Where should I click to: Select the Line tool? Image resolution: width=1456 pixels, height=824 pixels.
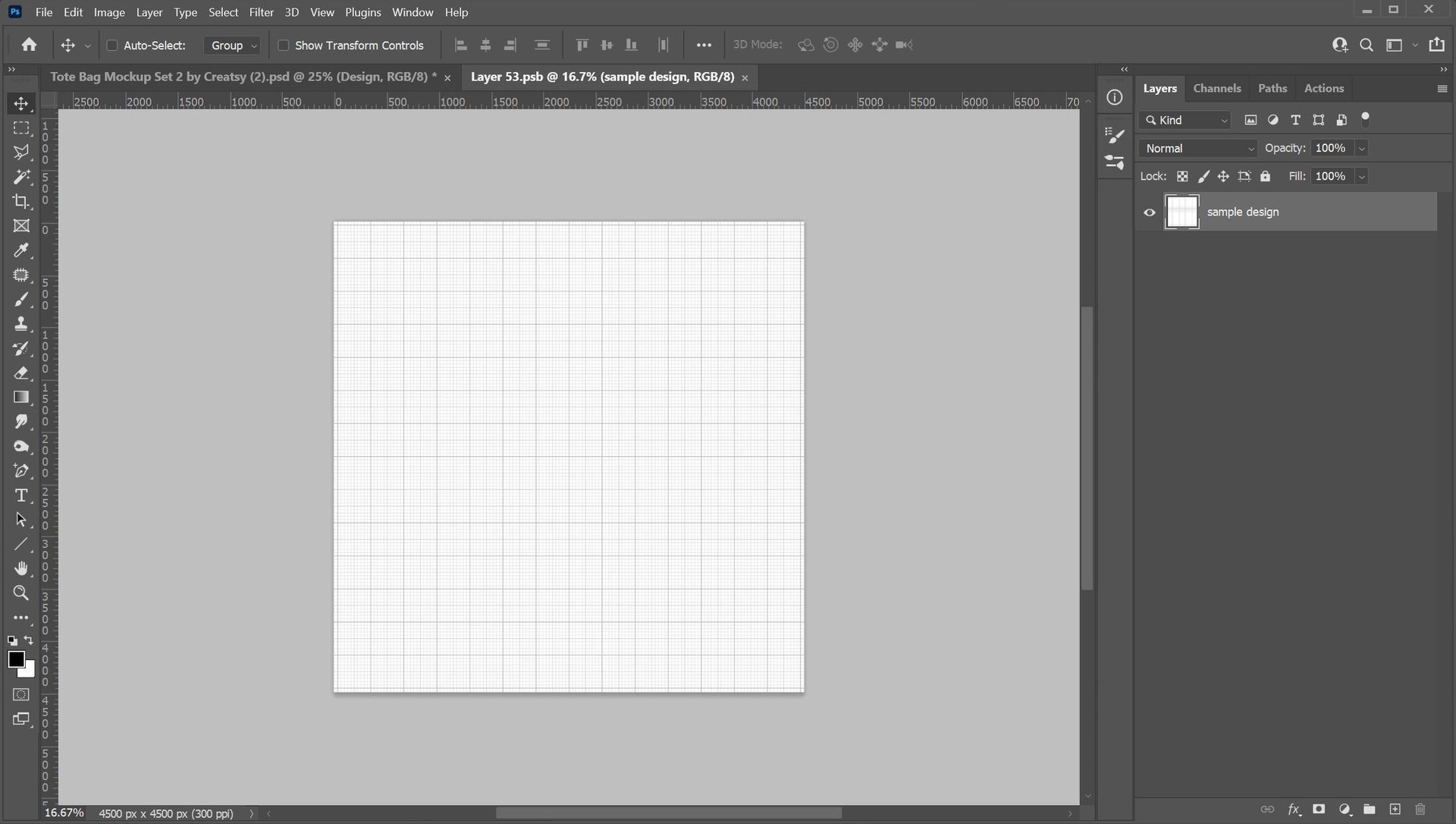21,545
